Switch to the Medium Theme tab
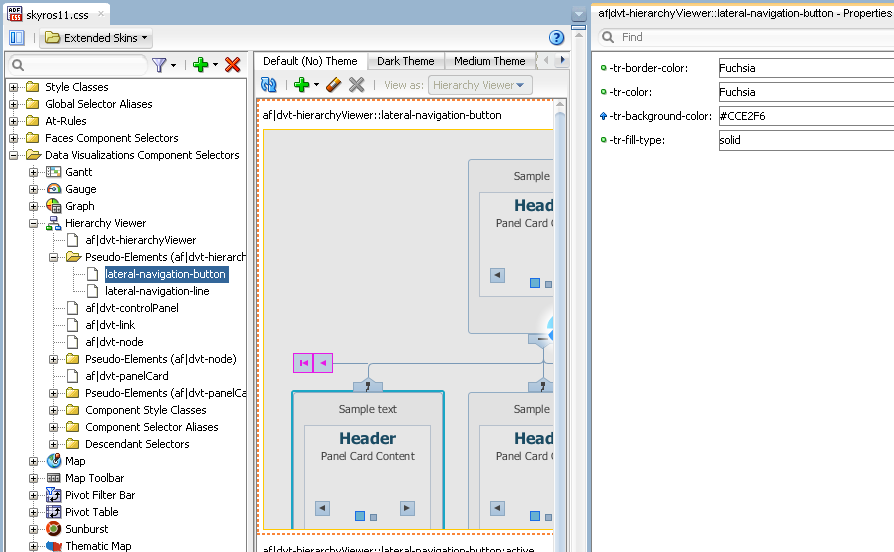This screenshot has width=894, height=552. pyautogui.click(x=489, y=61)
